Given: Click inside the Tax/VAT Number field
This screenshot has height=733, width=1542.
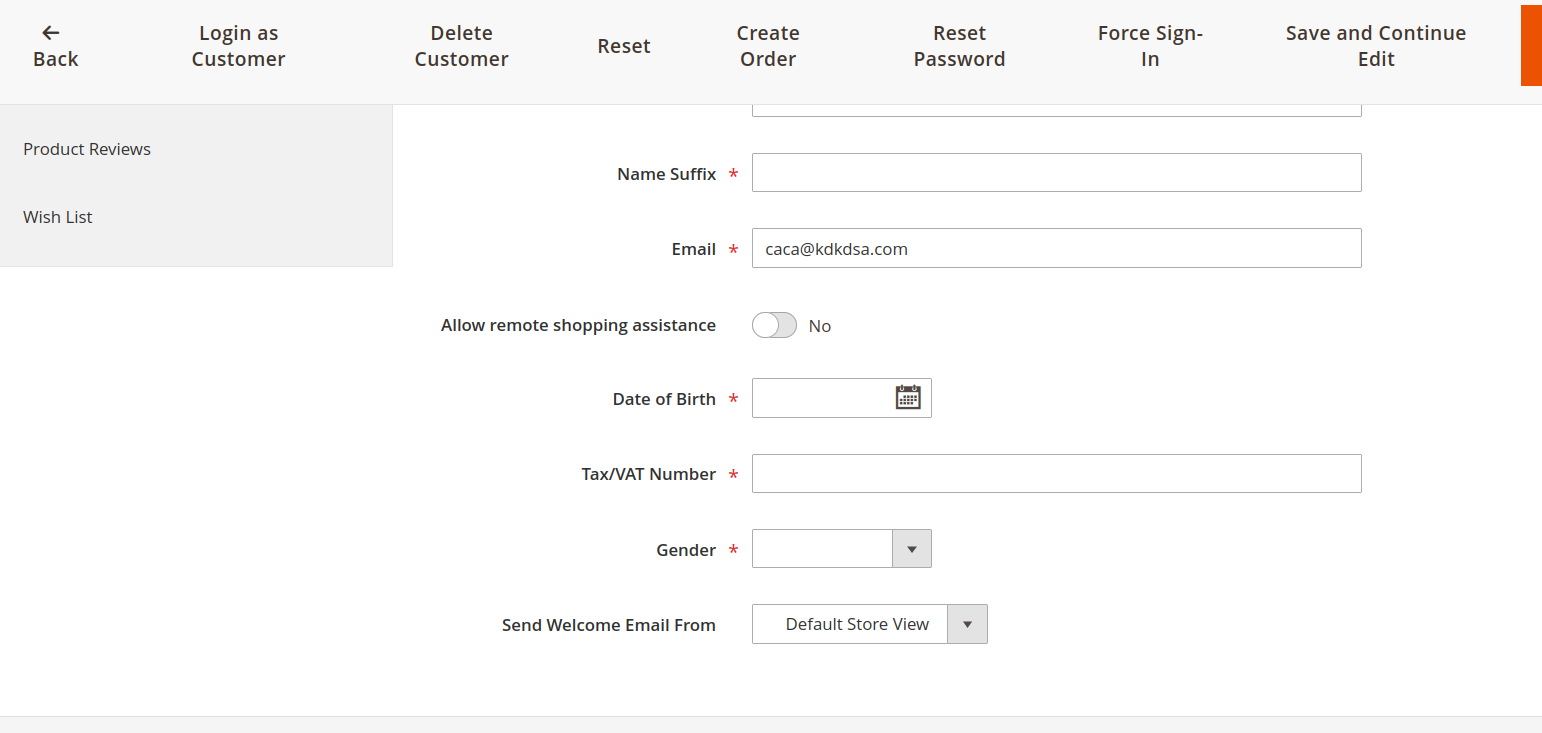Looking at the screenshot, I should coord(1056,473).
